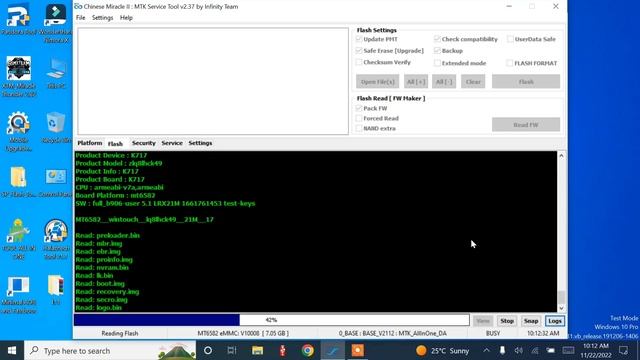
Task: Switch to the Service tab
Action: coord(172,143)
